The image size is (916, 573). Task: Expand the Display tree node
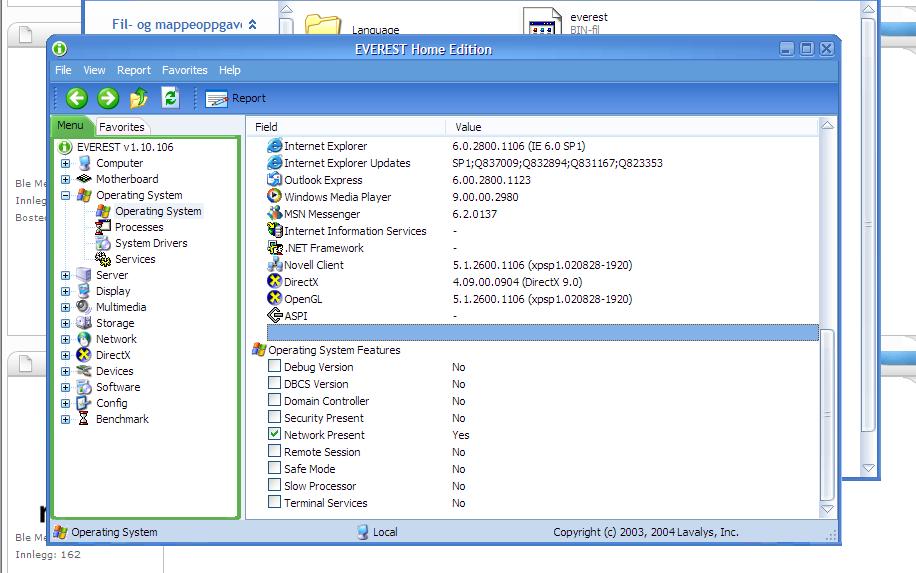point(65,291)
